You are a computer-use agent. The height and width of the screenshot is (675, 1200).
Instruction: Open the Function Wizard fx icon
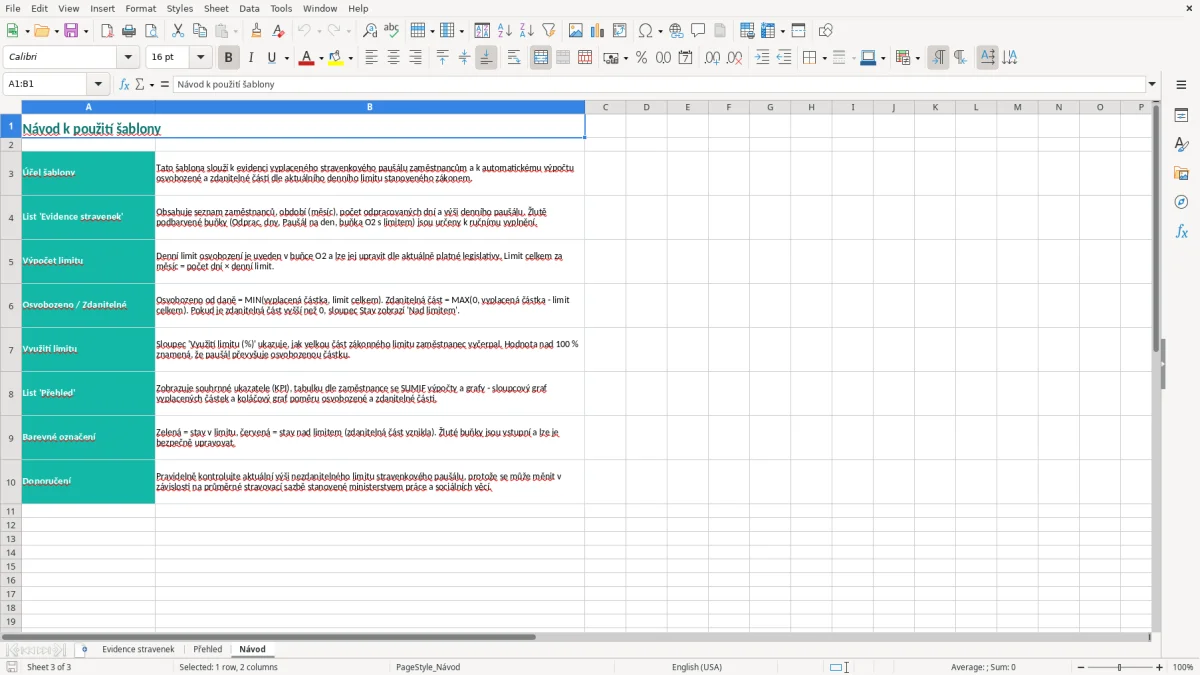[125, 84]
